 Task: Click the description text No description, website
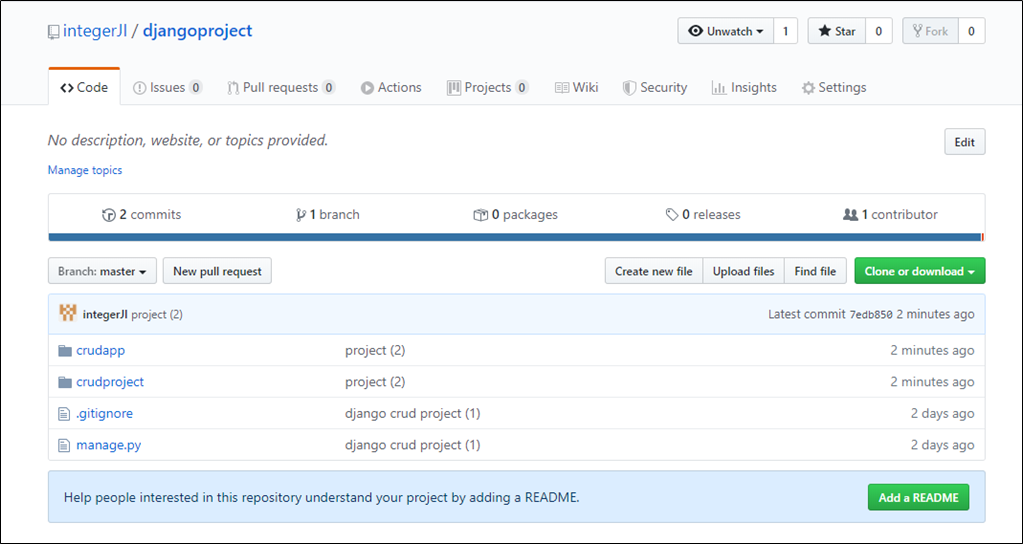[188, 140]
